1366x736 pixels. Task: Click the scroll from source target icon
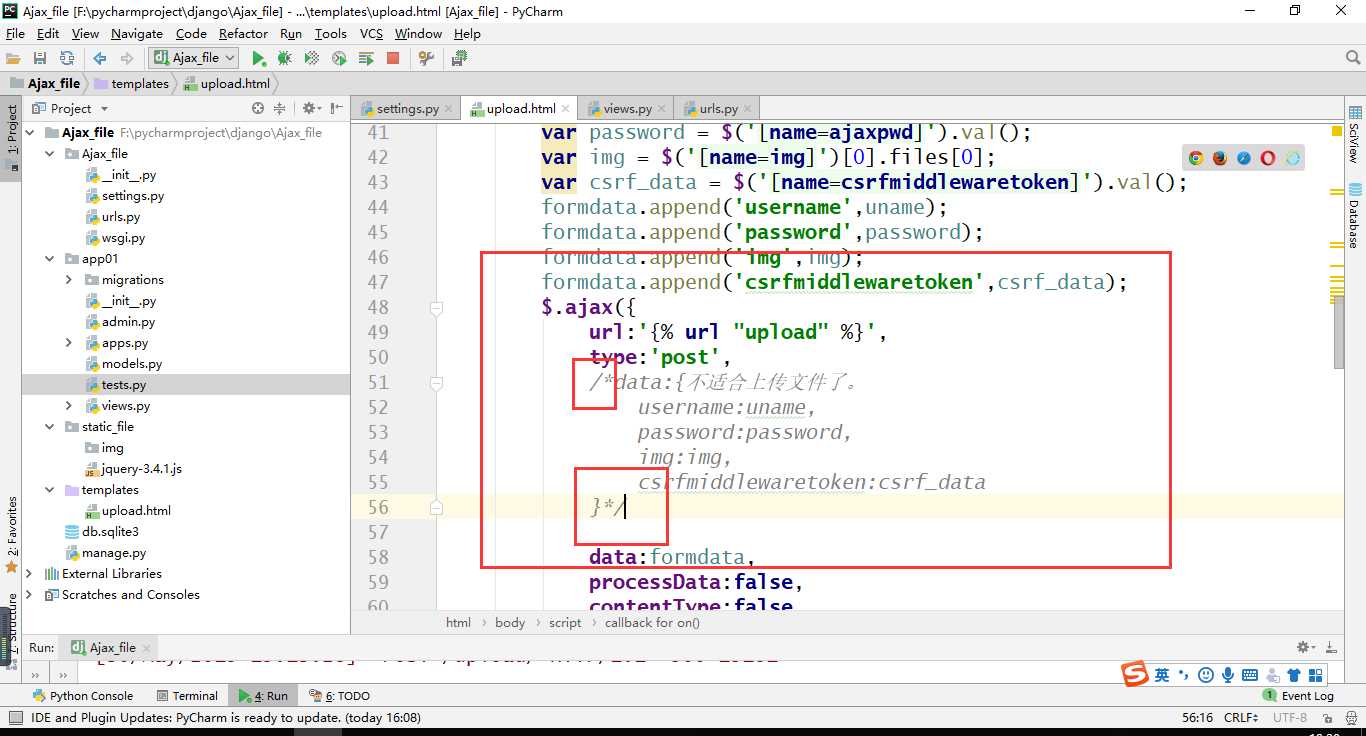pos(258,108)
